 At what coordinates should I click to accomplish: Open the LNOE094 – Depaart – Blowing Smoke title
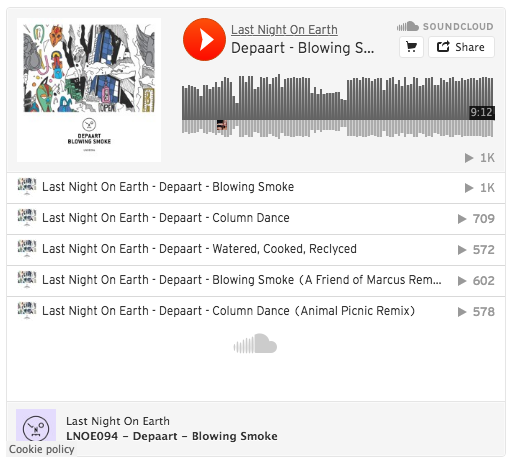click(x=172, y=436)
